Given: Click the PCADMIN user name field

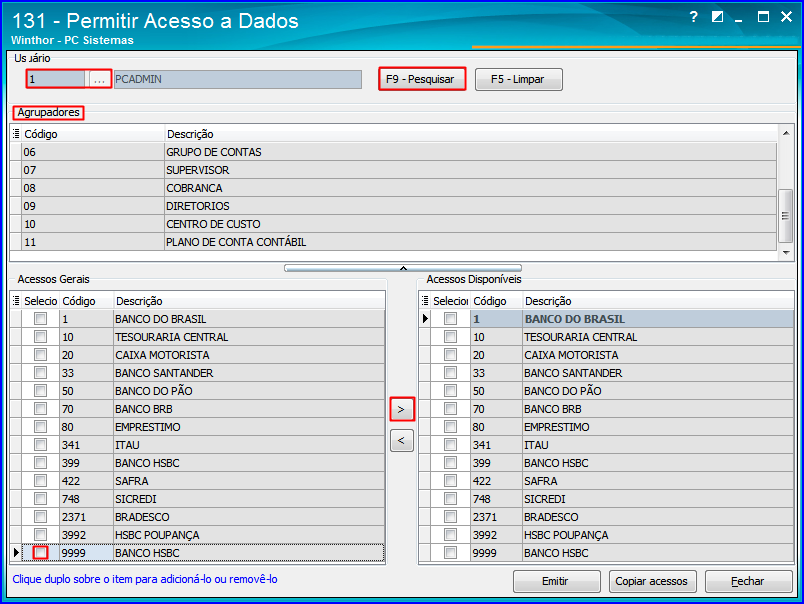Looking at the screenshot, I should [238, 79].
